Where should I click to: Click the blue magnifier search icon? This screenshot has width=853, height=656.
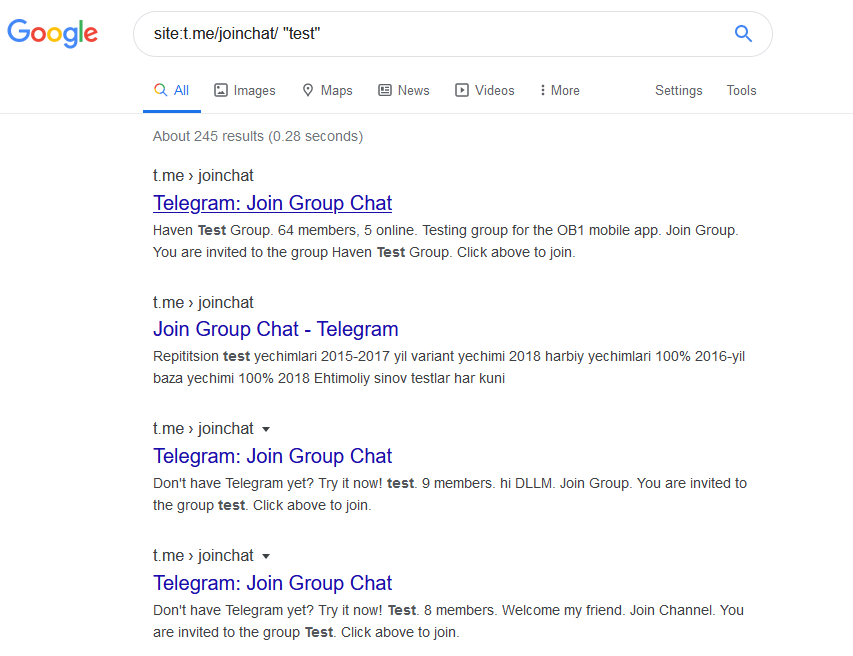click(x=743, y=34)
